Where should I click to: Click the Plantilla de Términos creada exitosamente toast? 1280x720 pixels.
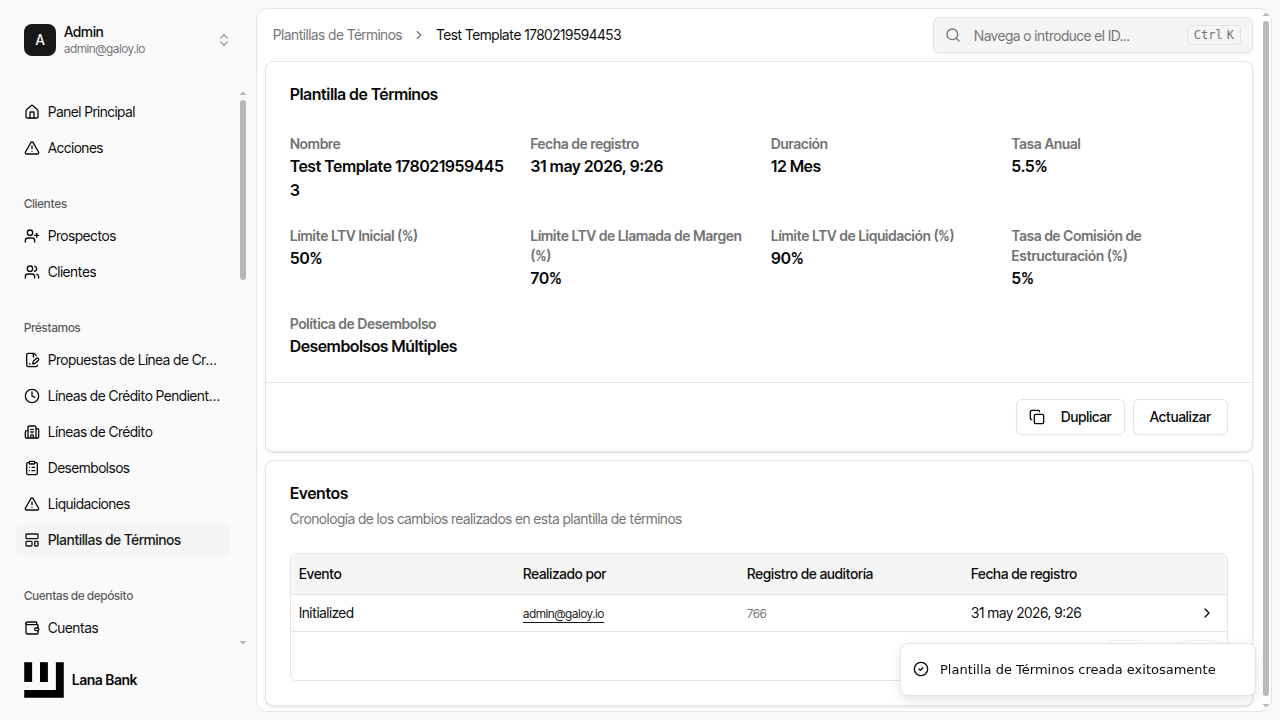(x=1078, y=669)
